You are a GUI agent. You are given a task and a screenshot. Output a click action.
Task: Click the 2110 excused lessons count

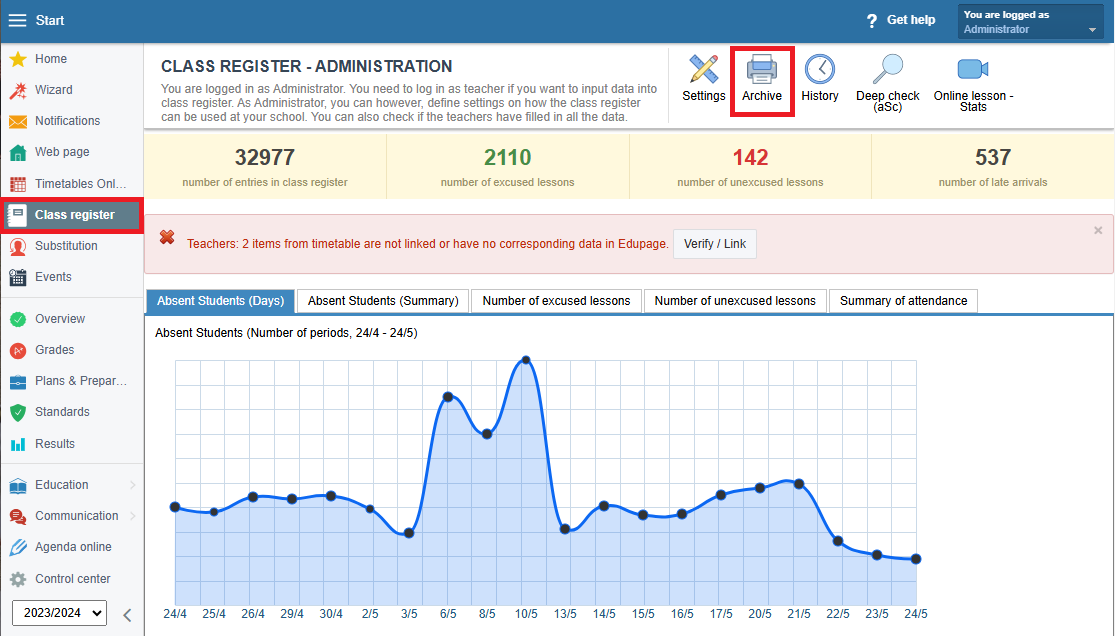pos(508,157)
